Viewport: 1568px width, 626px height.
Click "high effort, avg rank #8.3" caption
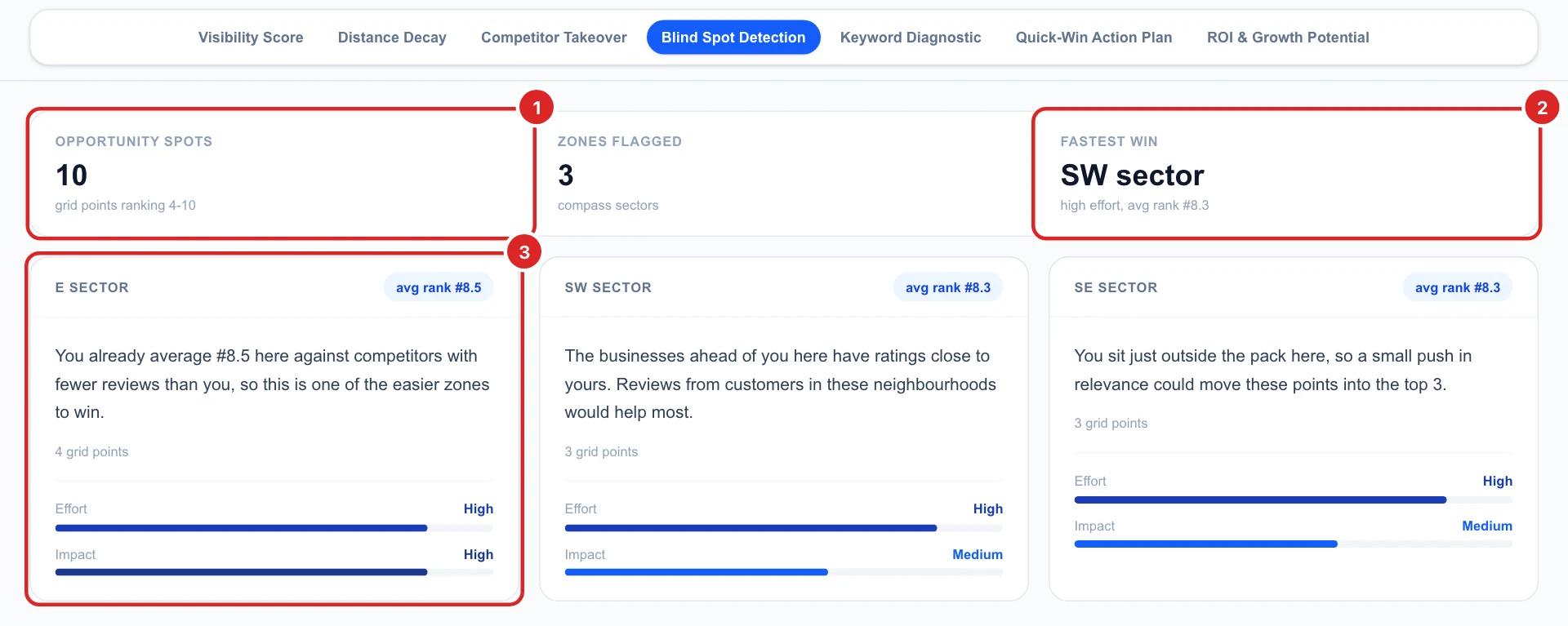coord(1135,206)
